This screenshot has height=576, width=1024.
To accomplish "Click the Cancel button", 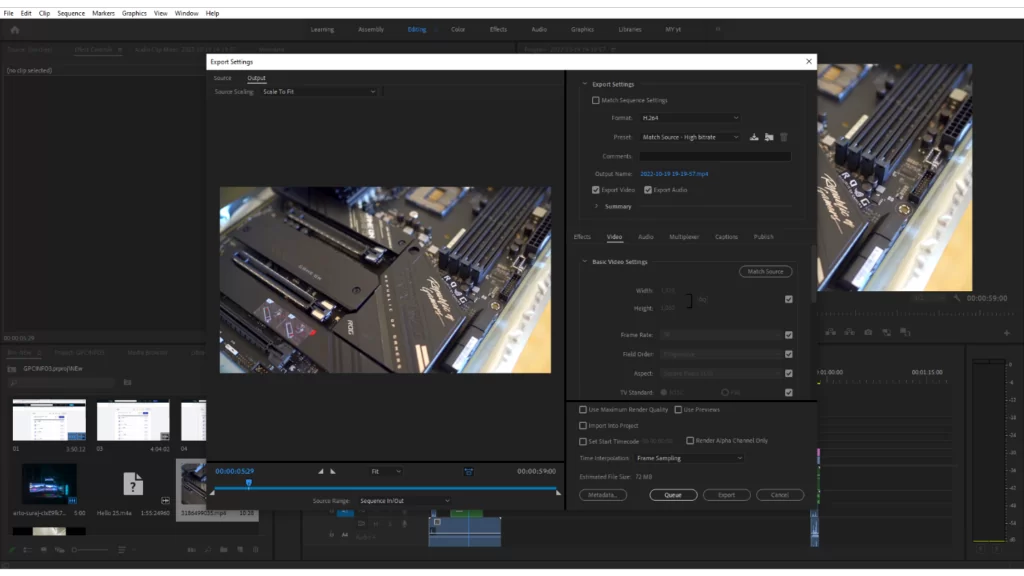I will (780, 495).
